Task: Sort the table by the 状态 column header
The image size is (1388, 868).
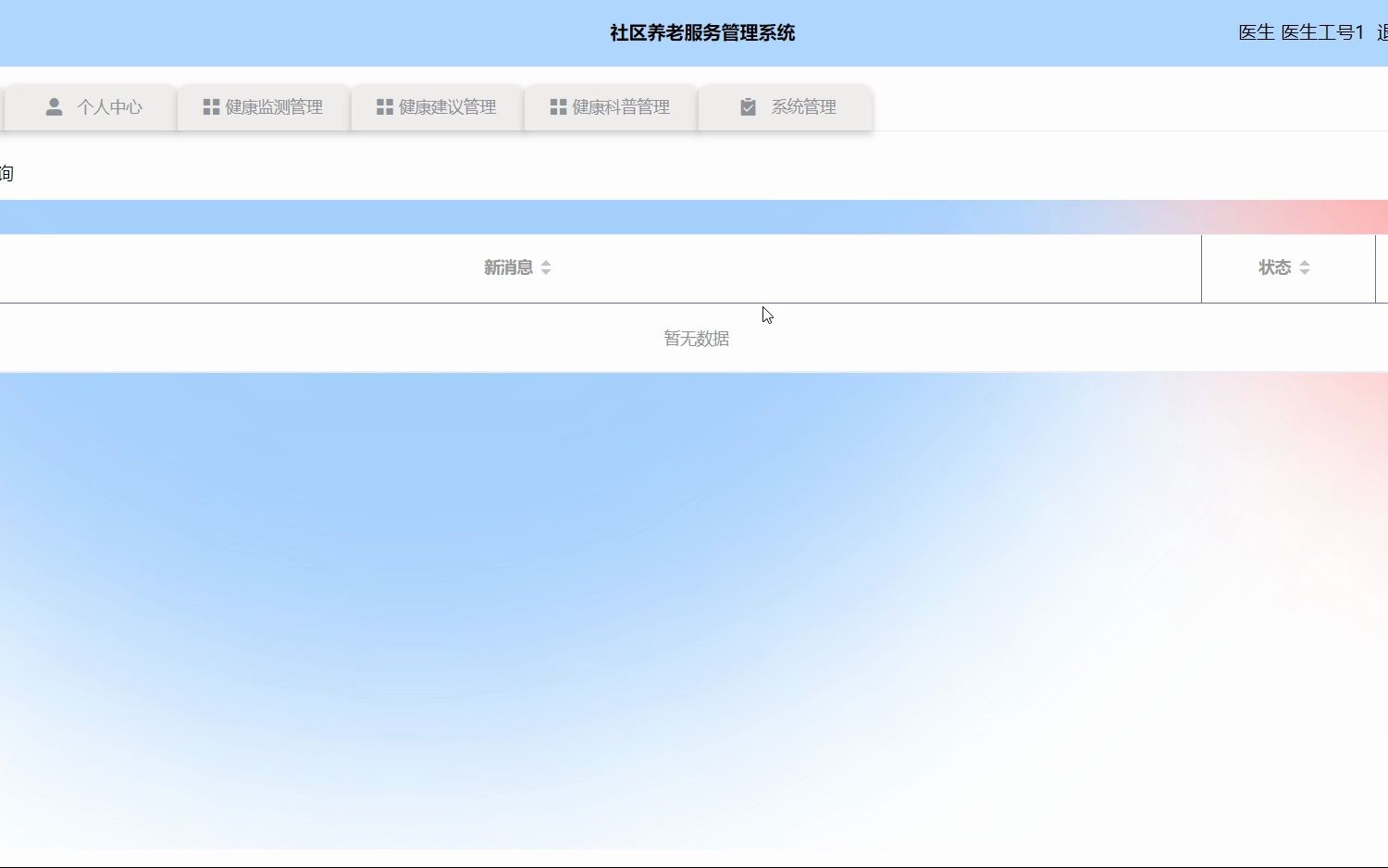Action: [x=1275, y=267]
